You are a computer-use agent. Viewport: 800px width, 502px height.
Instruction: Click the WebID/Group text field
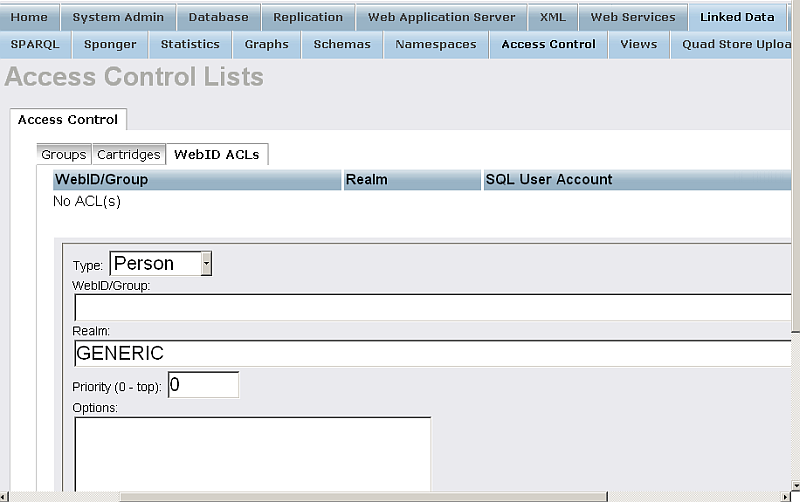point(432,308)
